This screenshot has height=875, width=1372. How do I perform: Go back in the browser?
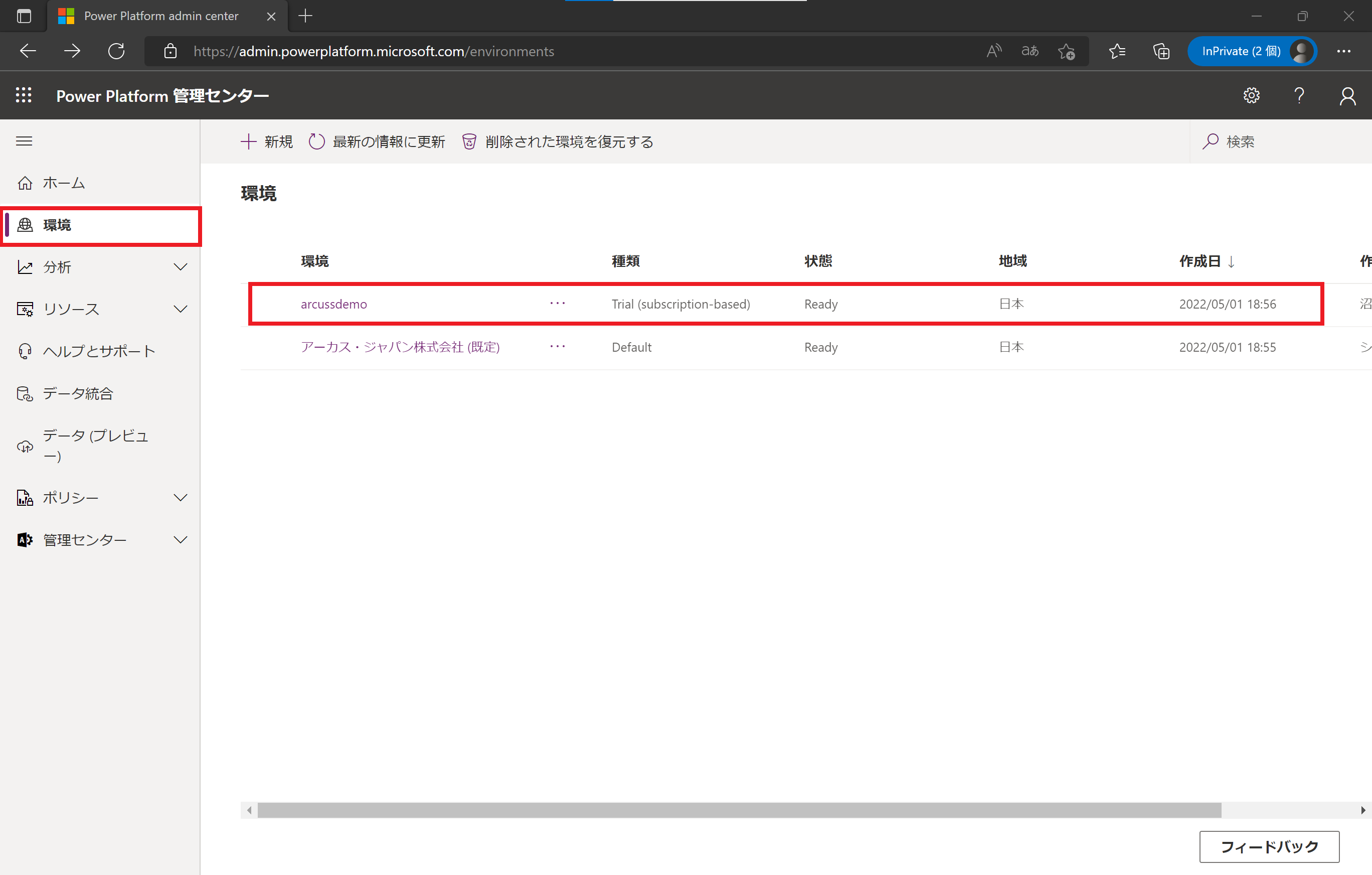point(28,51)
